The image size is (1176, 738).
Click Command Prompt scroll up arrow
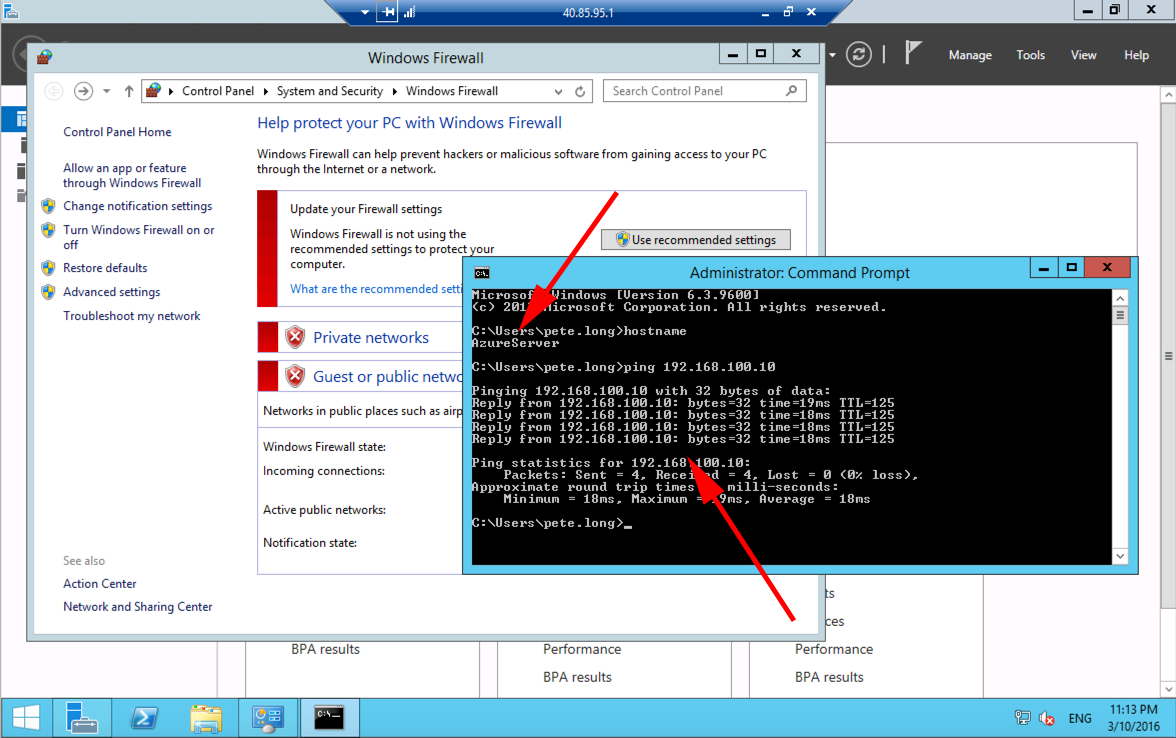pos(1120,298)
